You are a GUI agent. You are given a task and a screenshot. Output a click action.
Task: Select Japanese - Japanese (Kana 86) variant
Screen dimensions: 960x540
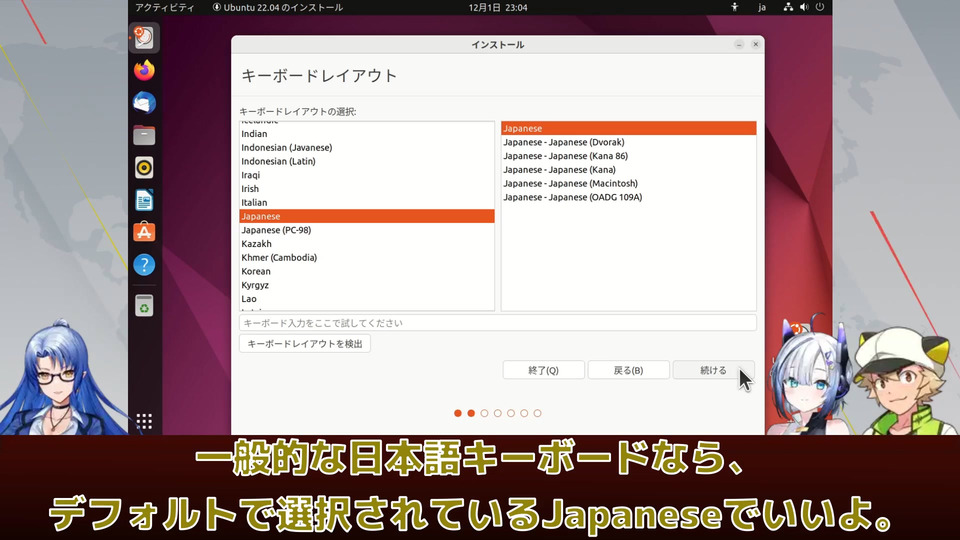(x=629, y=156)
